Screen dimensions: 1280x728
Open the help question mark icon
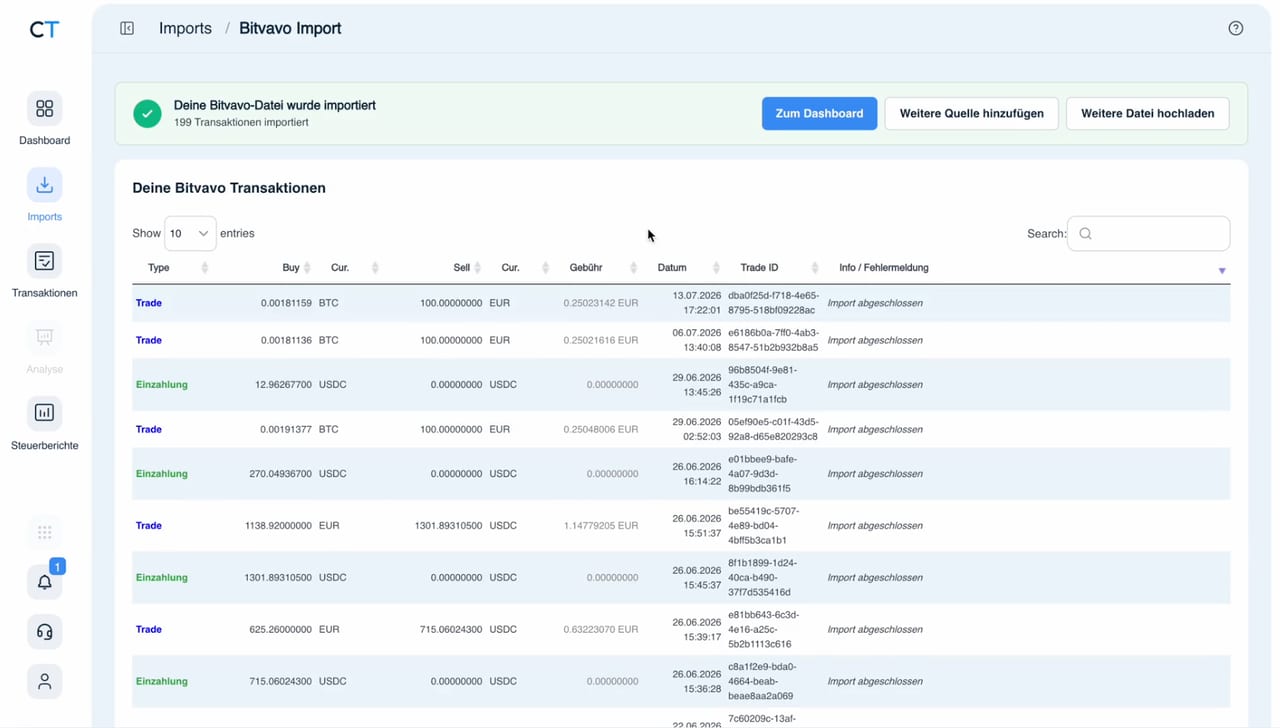[x=1236, y=28]
